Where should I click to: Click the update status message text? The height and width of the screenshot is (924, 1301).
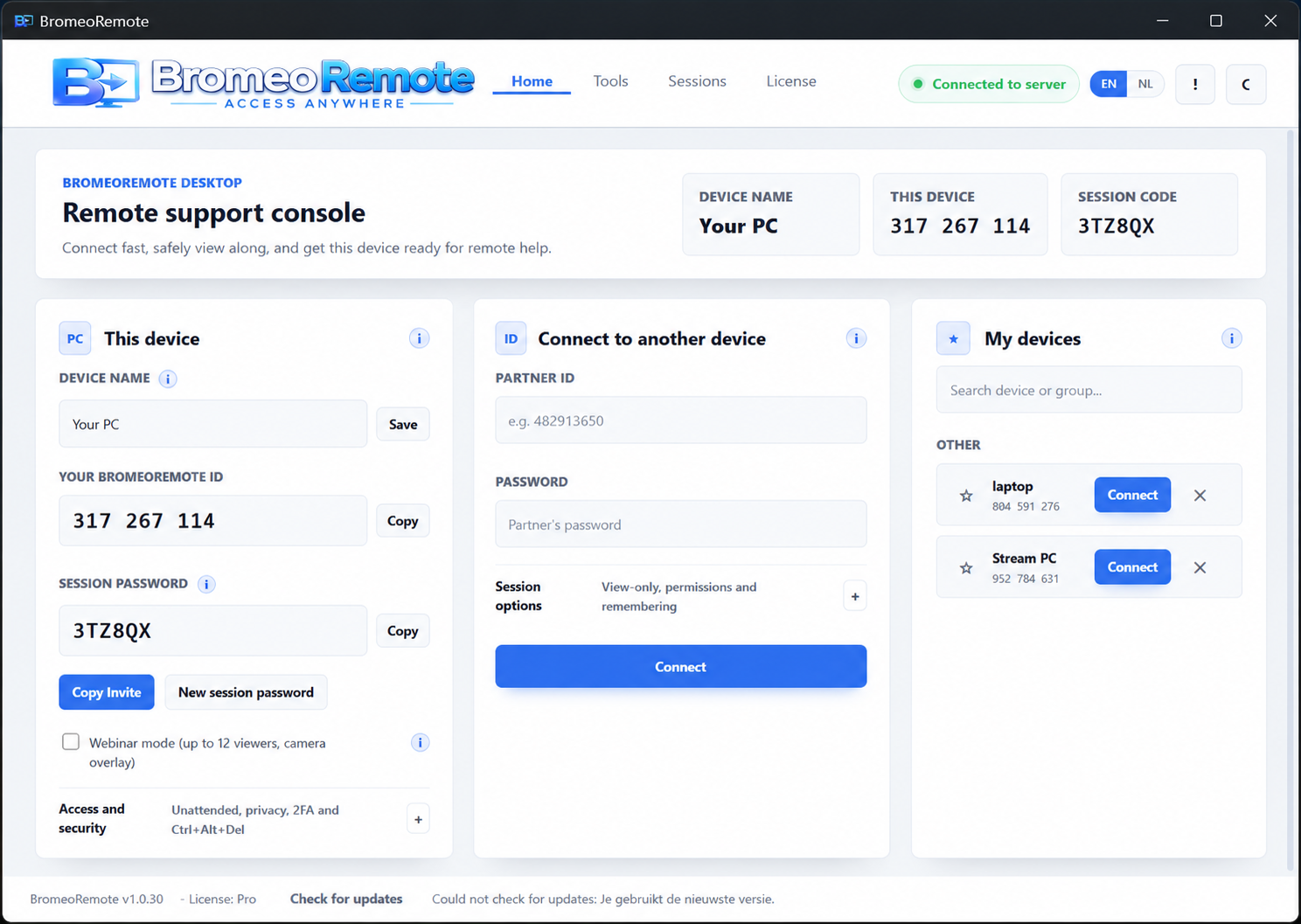(x=603, y=899)
